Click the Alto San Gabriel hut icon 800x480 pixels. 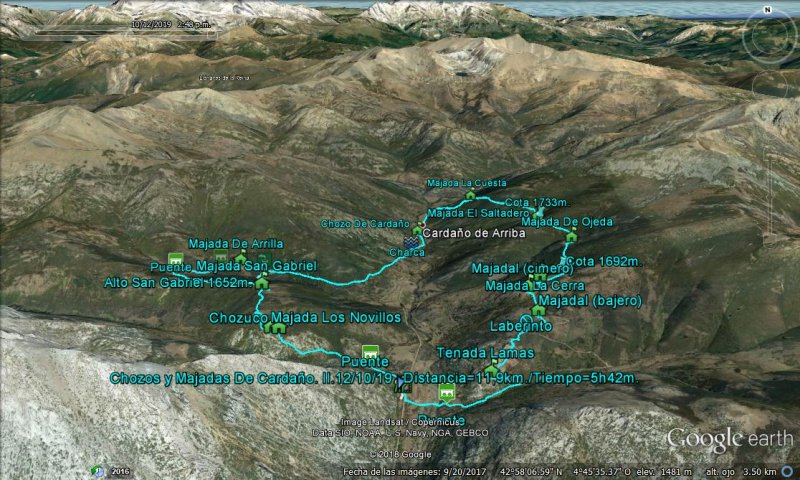pos(262,282)
